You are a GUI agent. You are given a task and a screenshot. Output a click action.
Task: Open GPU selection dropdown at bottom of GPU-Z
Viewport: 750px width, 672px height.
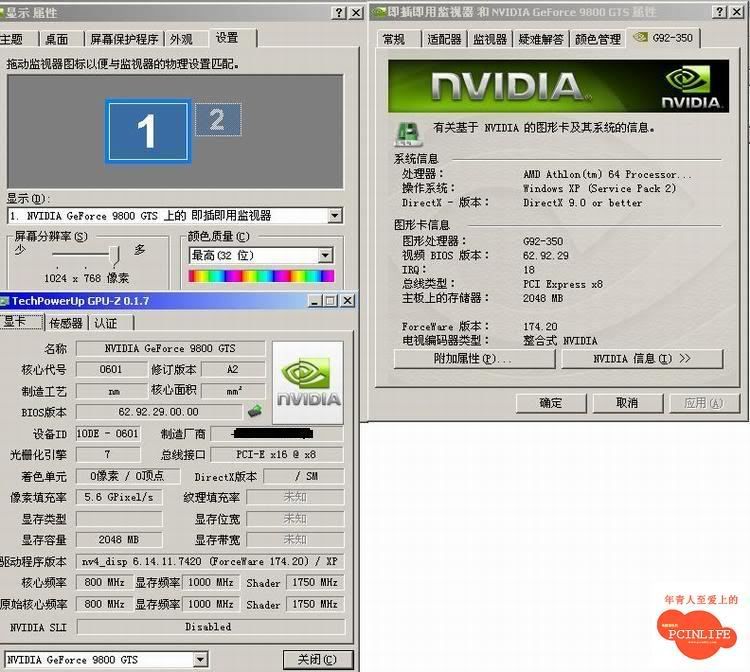[200, 660]
